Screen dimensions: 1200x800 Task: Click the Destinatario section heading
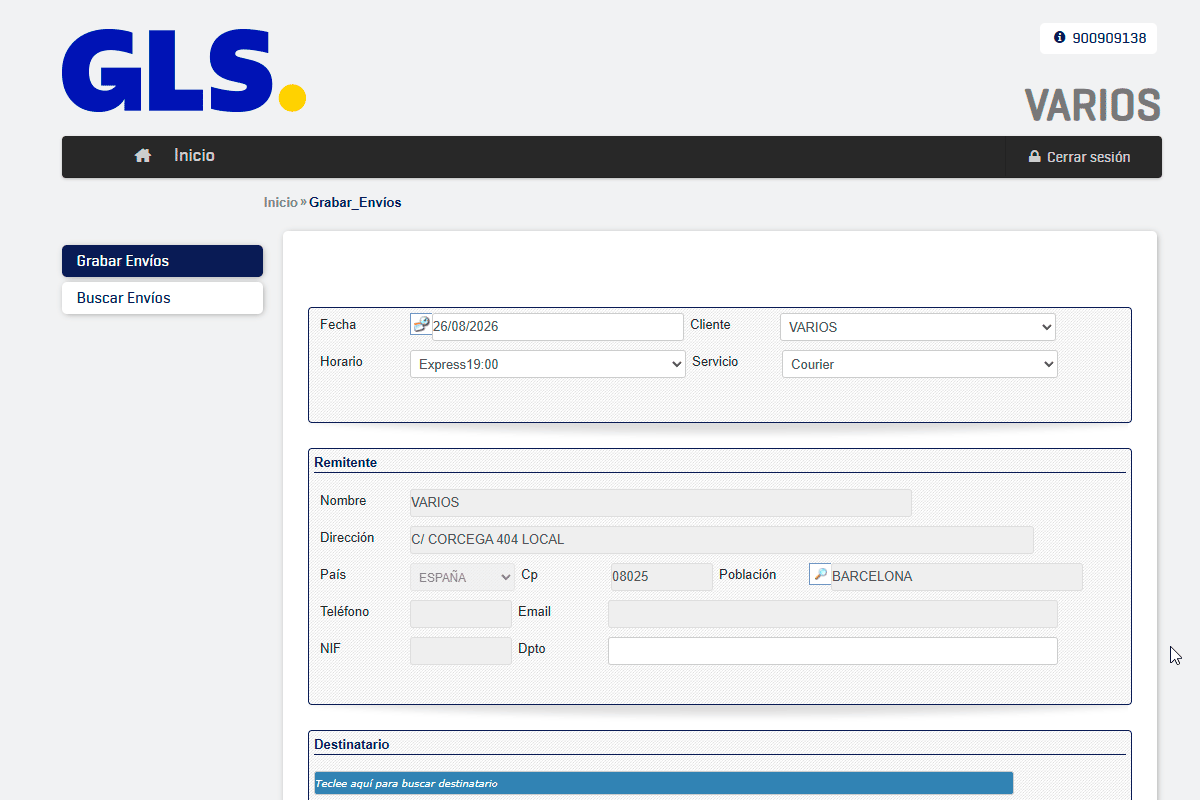[x=351, y=745]
